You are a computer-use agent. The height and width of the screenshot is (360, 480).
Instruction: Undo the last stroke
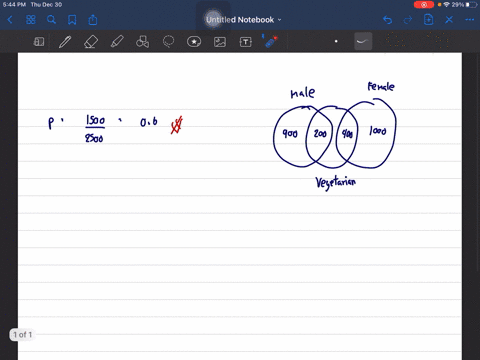click(x=387, y=20)
